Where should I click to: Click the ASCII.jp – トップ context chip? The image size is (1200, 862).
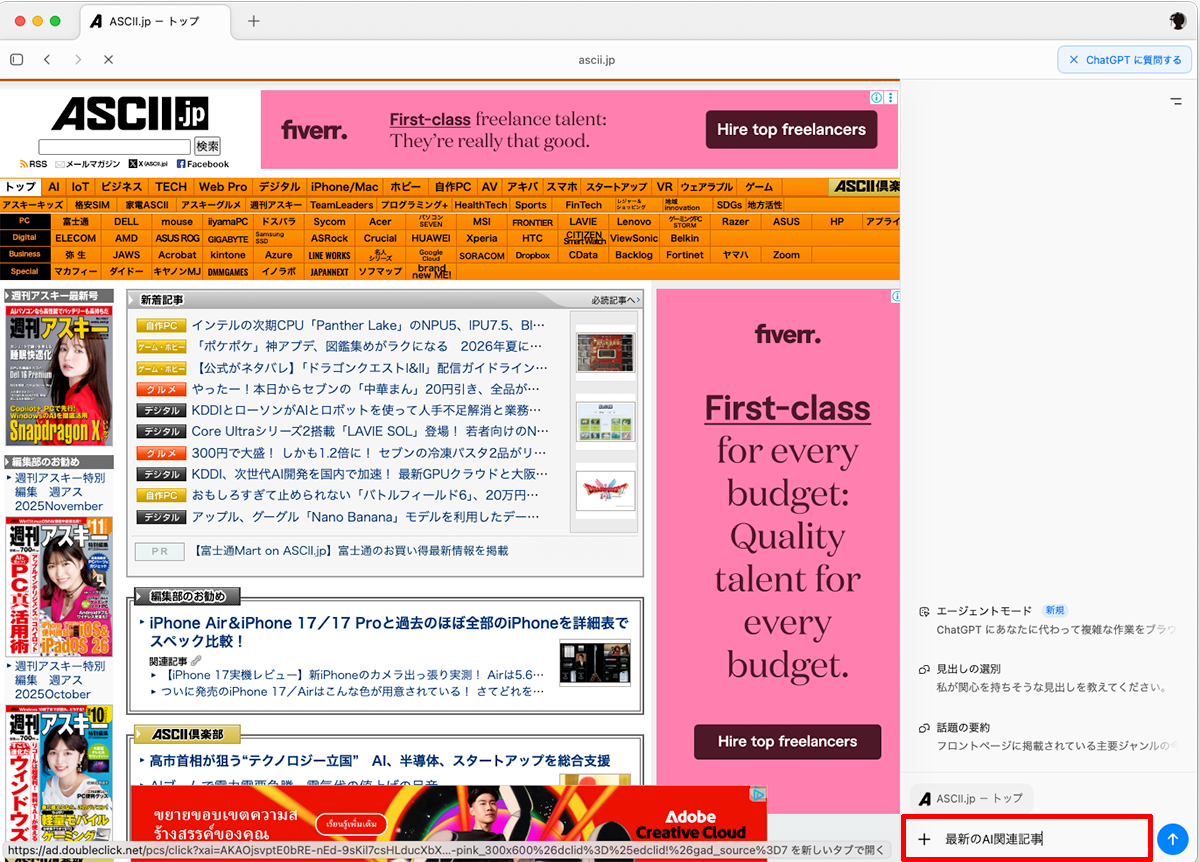point(972,798)
